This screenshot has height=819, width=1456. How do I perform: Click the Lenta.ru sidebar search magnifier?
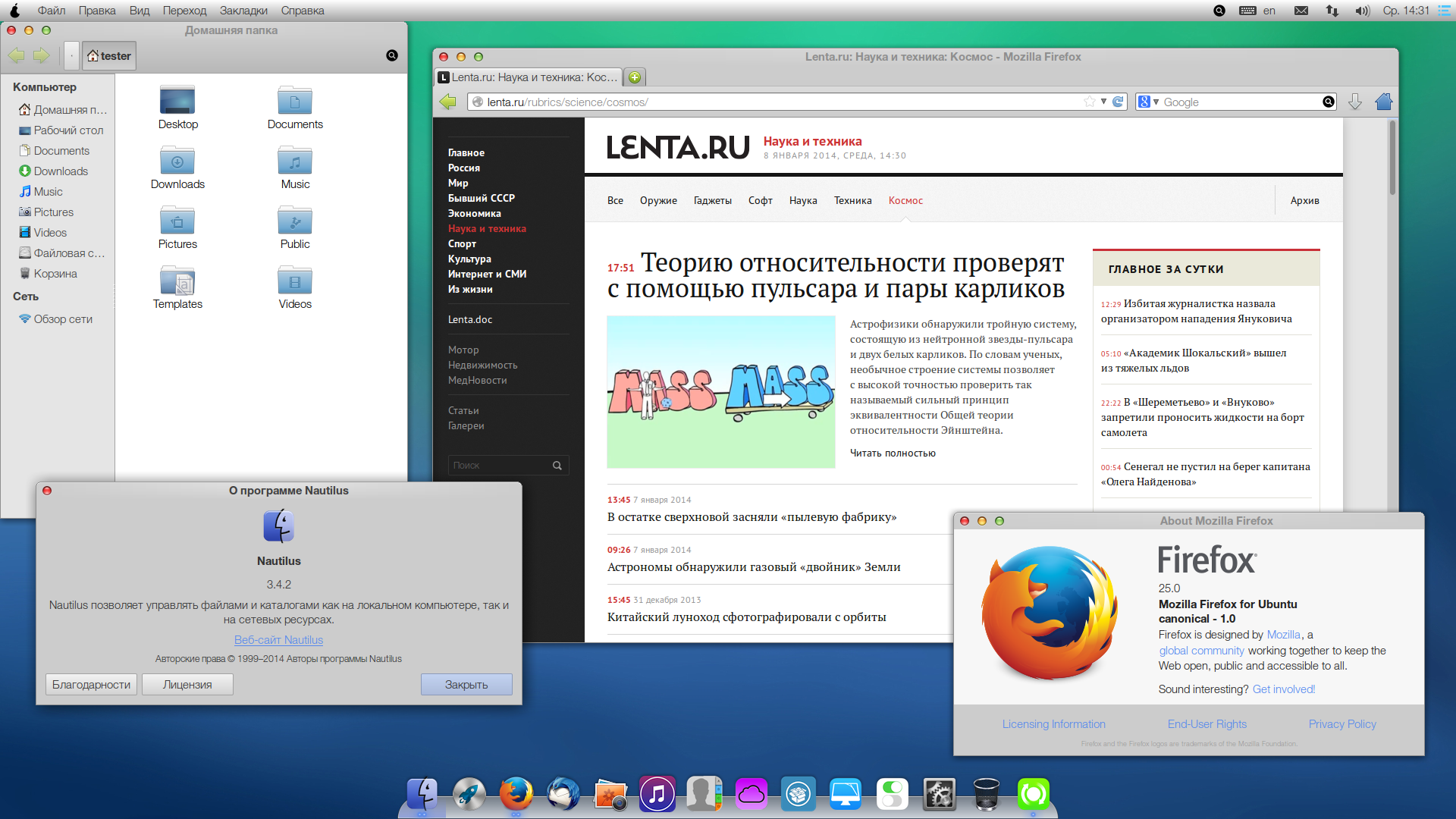pyautogui.click(x=557, y=466)
